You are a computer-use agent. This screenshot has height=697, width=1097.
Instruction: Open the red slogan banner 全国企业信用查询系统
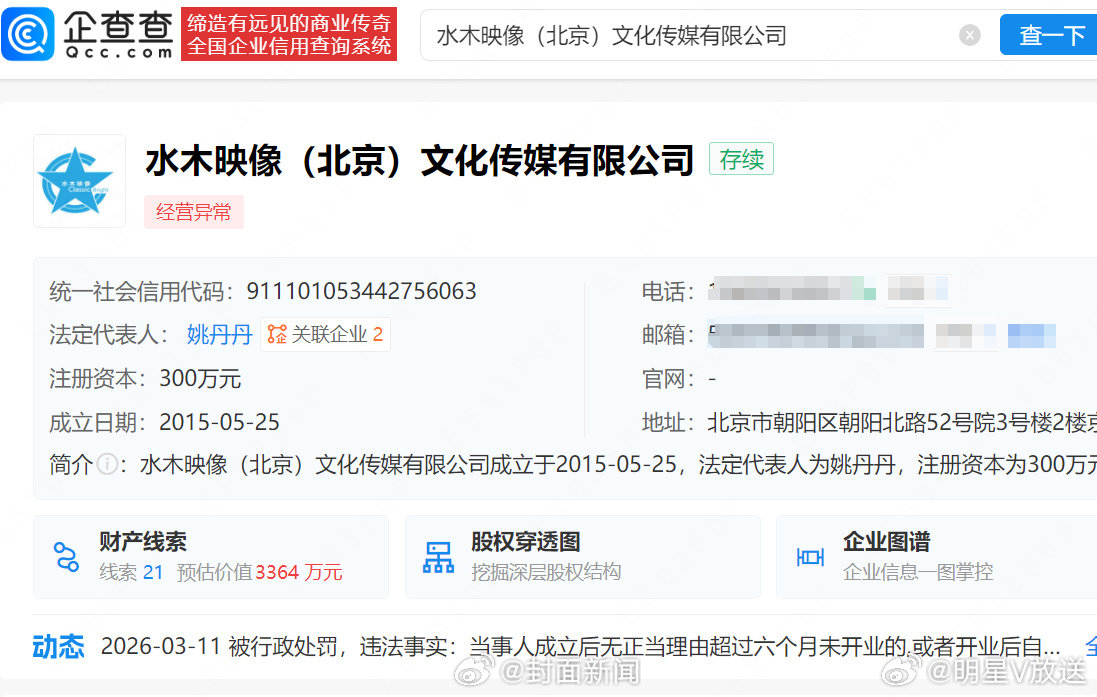(x=289, y=34)
